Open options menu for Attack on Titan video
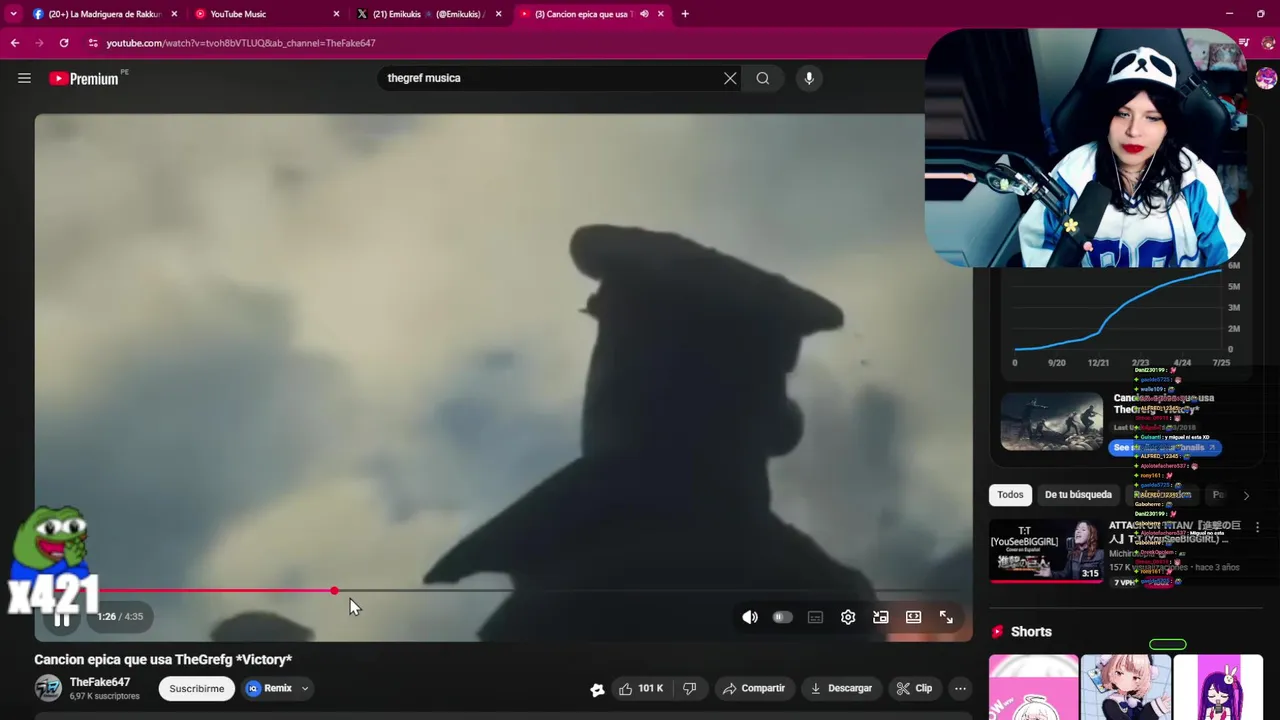The image size is (1280, 720). click(1257, 527)
